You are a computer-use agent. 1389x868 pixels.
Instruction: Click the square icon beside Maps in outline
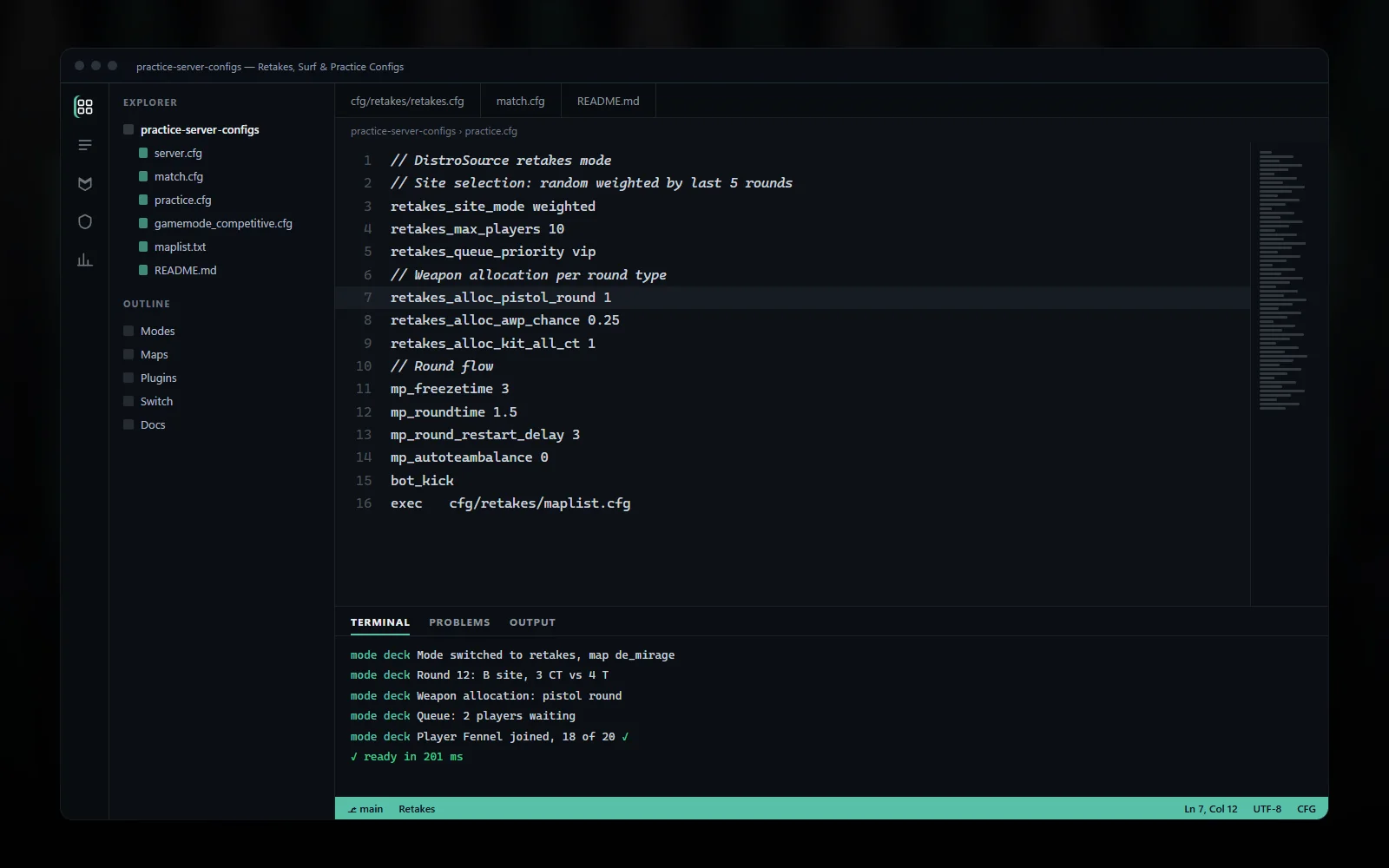(x=128, y=354)
